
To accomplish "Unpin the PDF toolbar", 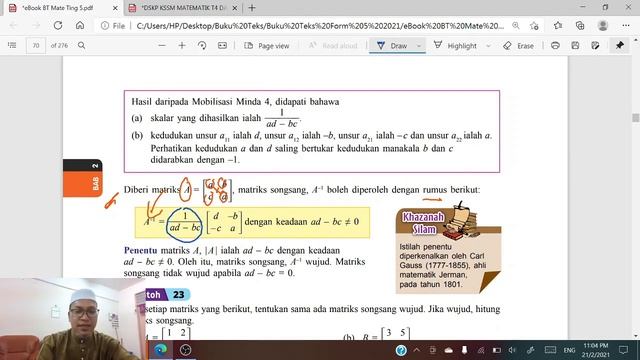I will coord(620,45).
